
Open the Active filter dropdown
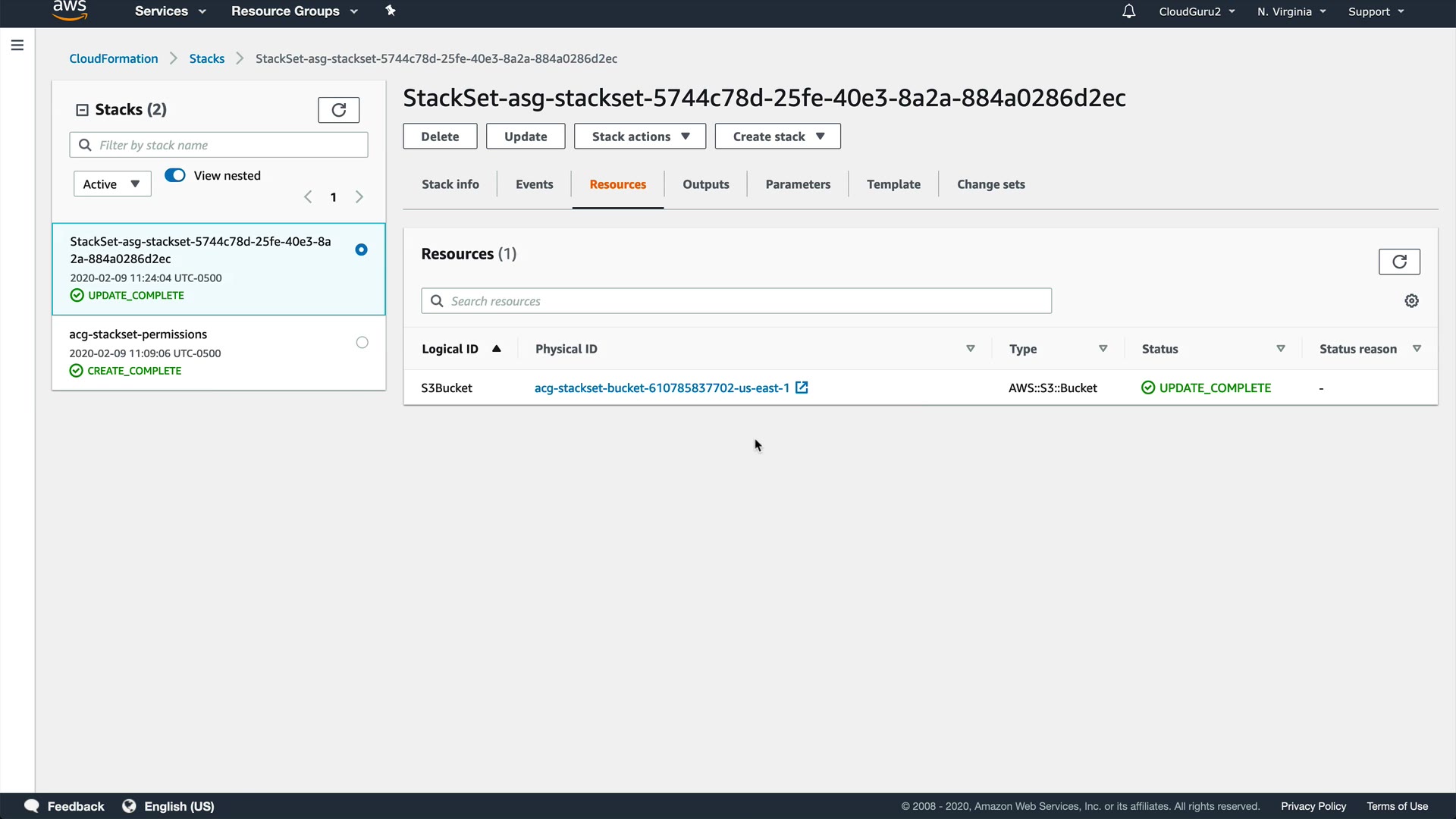(x=112, y=184)
